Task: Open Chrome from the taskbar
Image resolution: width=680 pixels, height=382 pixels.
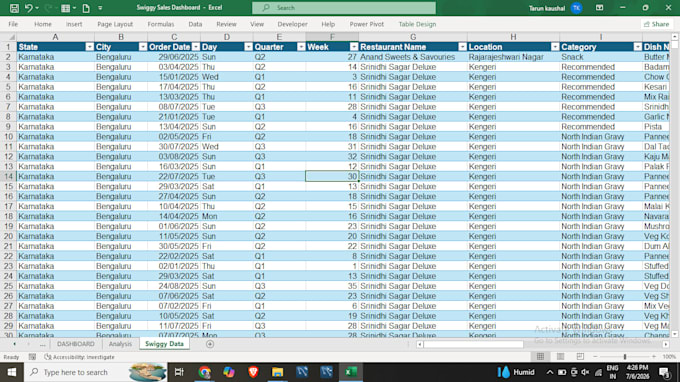Action: point(204,372)
